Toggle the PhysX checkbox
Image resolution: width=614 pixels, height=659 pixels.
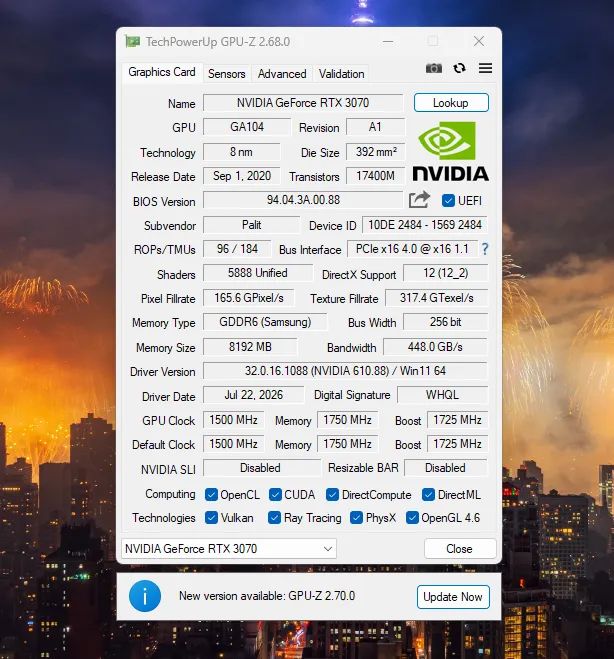pyautogui.click(x=356, y=518)
